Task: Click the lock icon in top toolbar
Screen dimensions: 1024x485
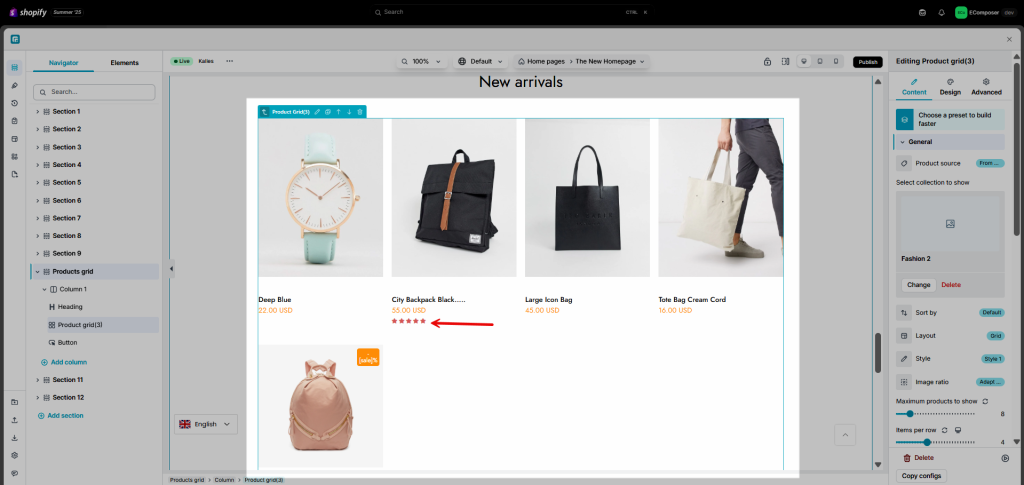Action: click(x=767, y=61)
